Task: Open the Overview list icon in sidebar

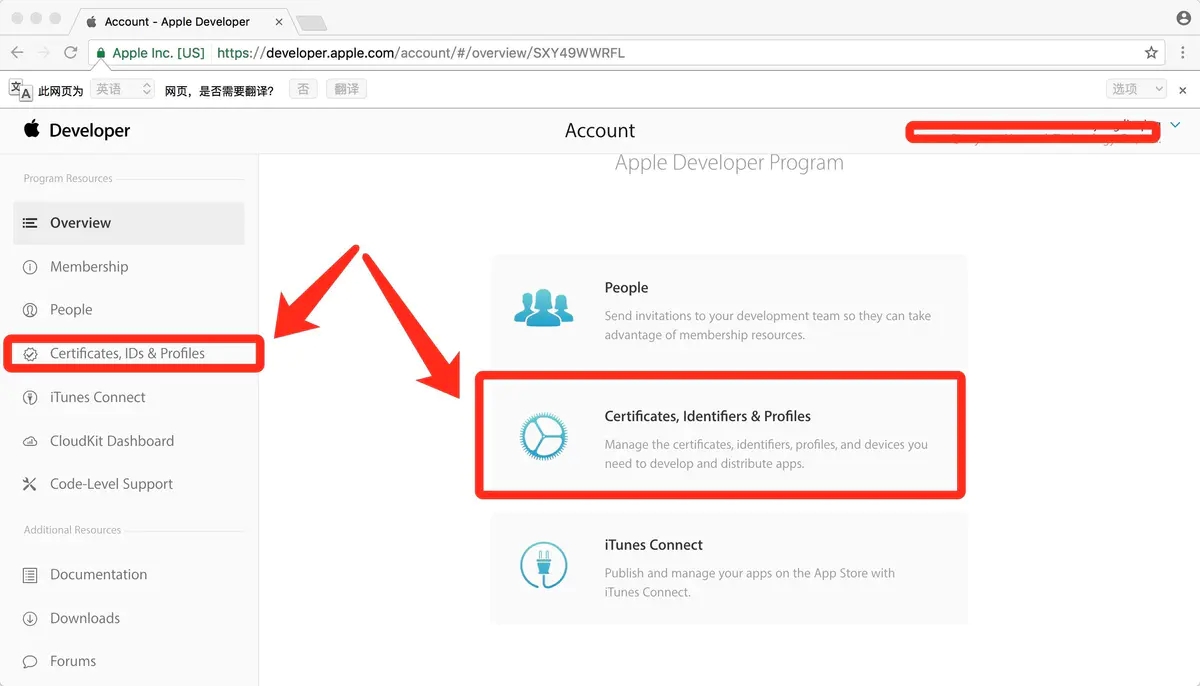Action: [x=30, y=223]
